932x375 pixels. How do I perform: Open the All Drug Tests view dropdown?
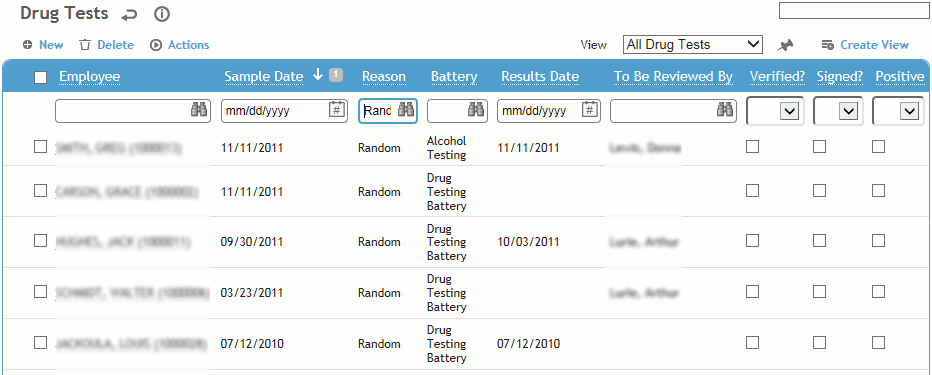[x=693, y=45]
